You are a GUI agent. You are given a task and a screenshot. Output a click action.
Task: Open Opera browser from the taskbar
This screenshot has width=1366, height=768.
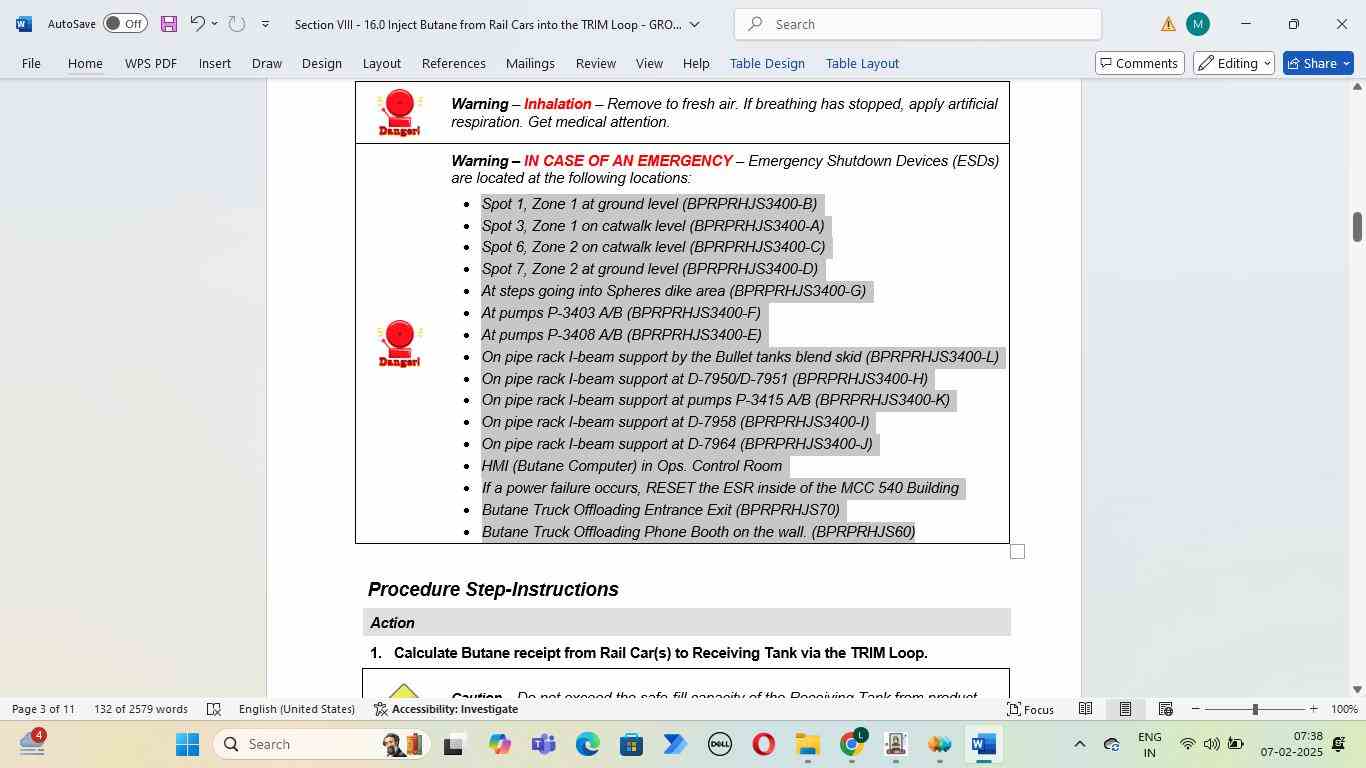[763, 744]
